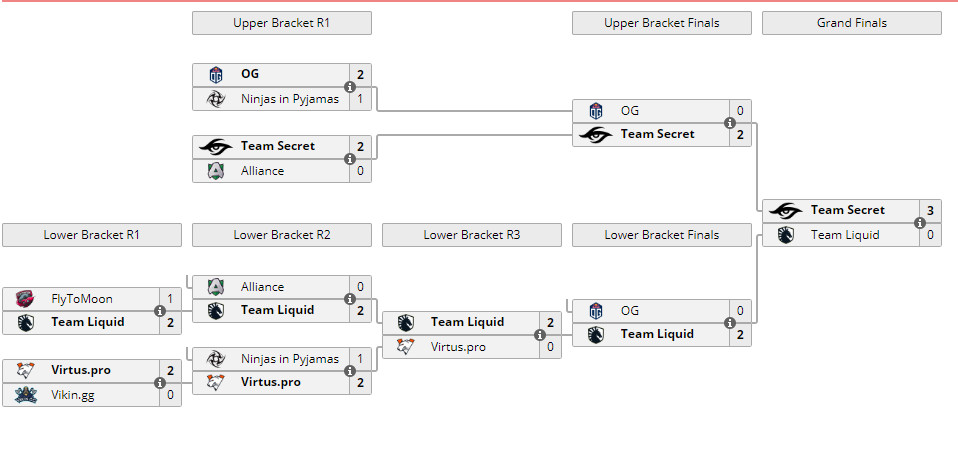
Task: Click the Alliance logo in Lower Bracket R2
Action: [216, 287]
